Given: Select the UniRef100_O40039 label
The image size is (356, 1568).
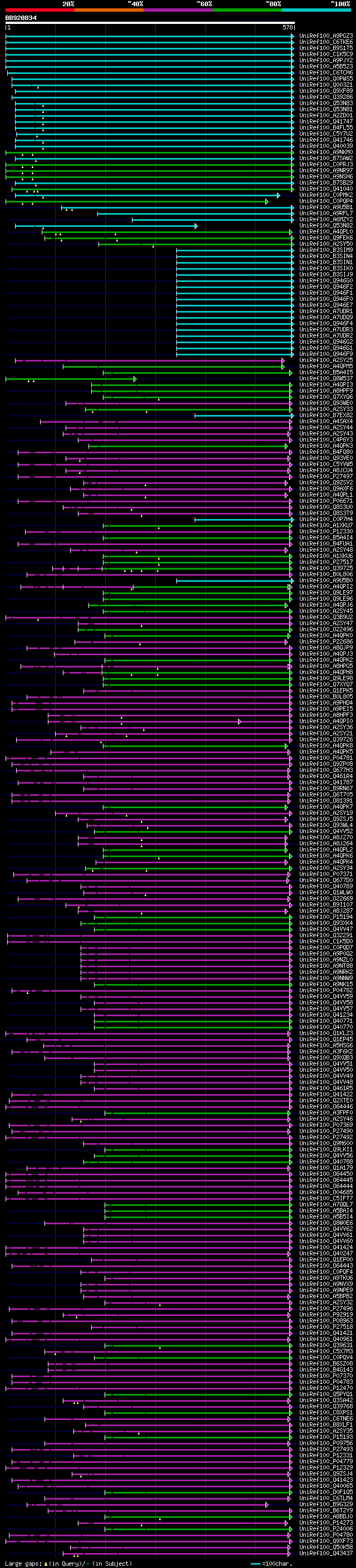Looking at the screenshot, I should click(325, 146).
